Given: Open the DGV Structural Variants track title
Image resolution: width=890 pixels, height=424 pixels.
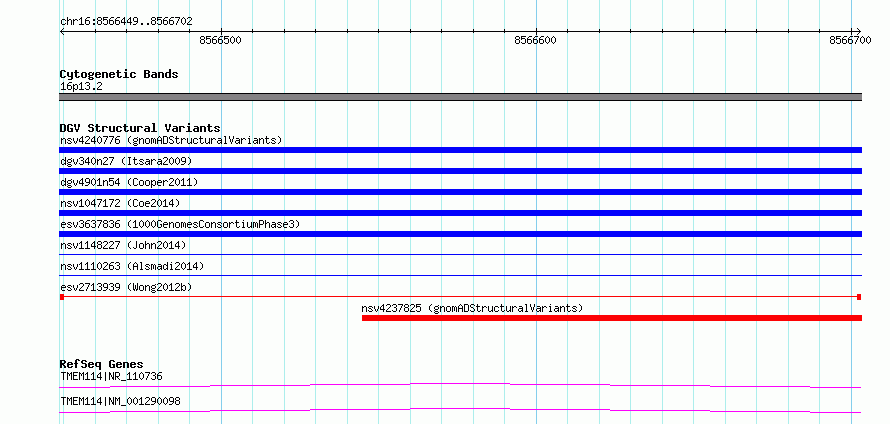Looking at the screenshot, I should (140, 128).
